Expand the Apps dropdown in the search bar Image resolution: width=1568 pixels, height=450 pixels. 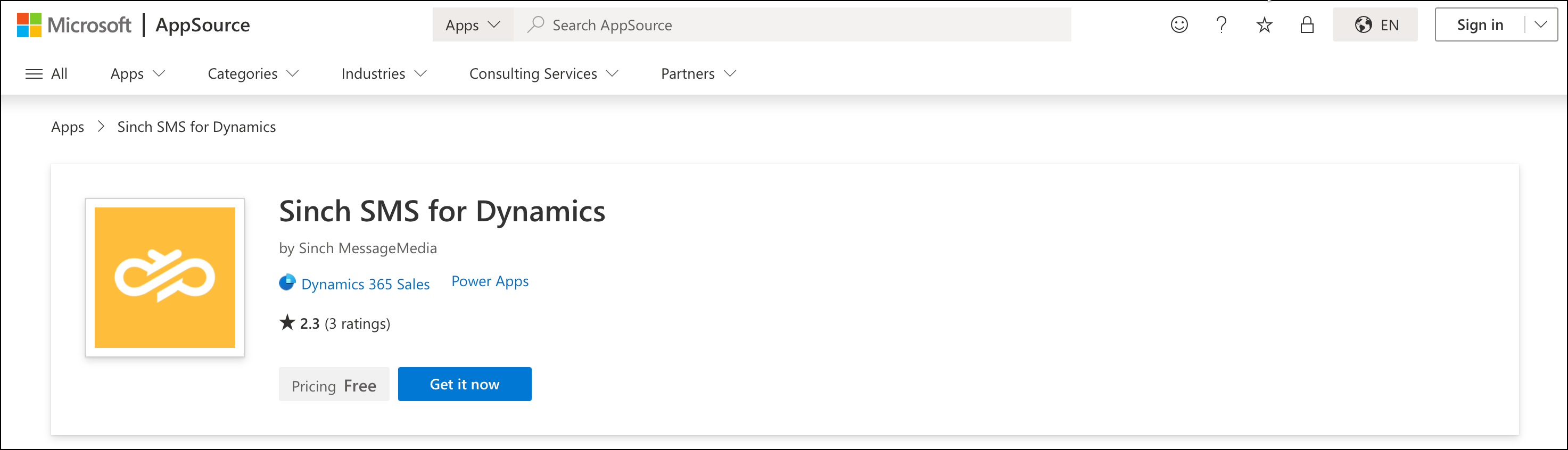(473, 25)
